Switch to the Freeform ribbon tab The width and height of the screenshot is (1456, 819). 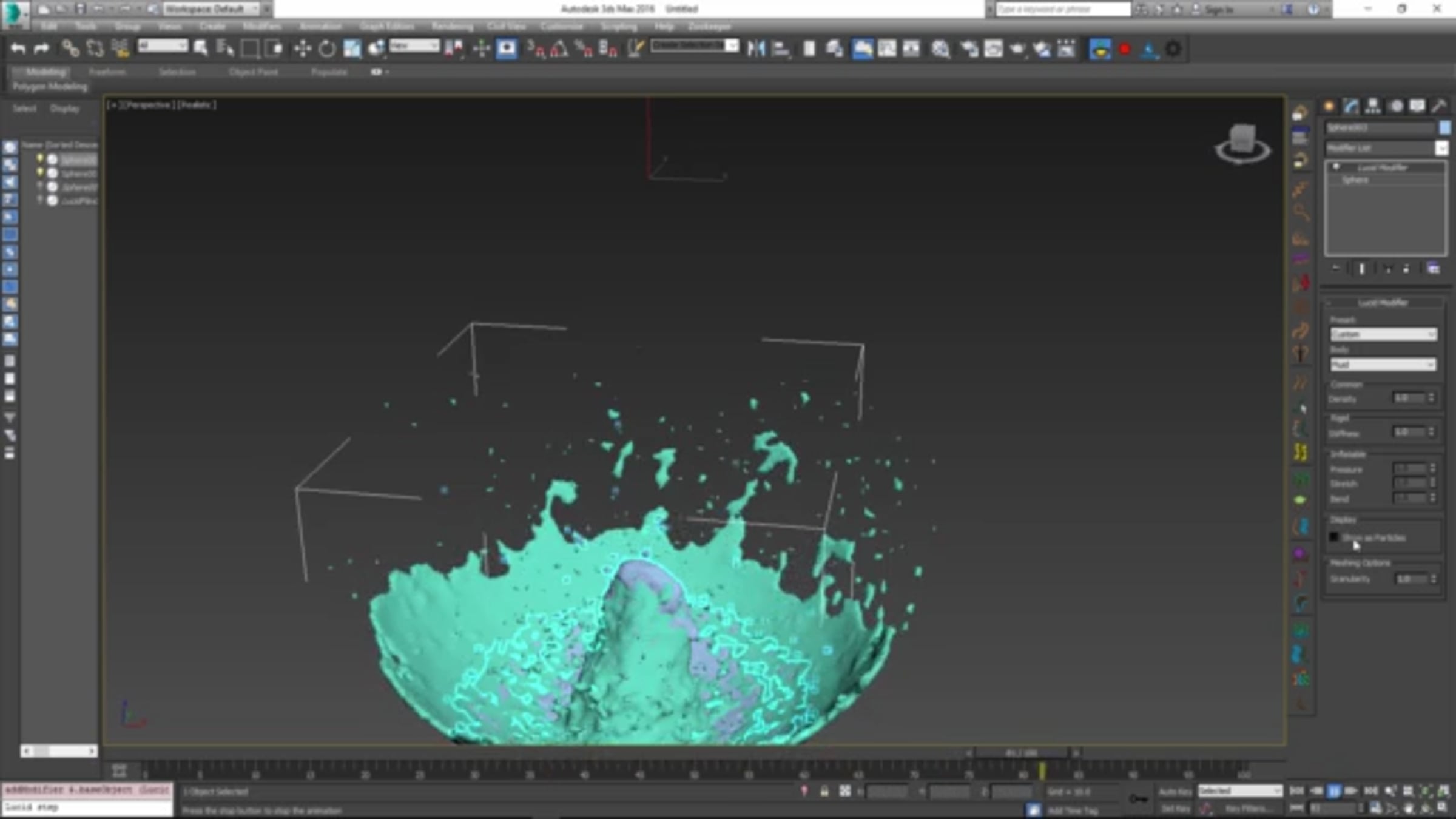point(107,72)
